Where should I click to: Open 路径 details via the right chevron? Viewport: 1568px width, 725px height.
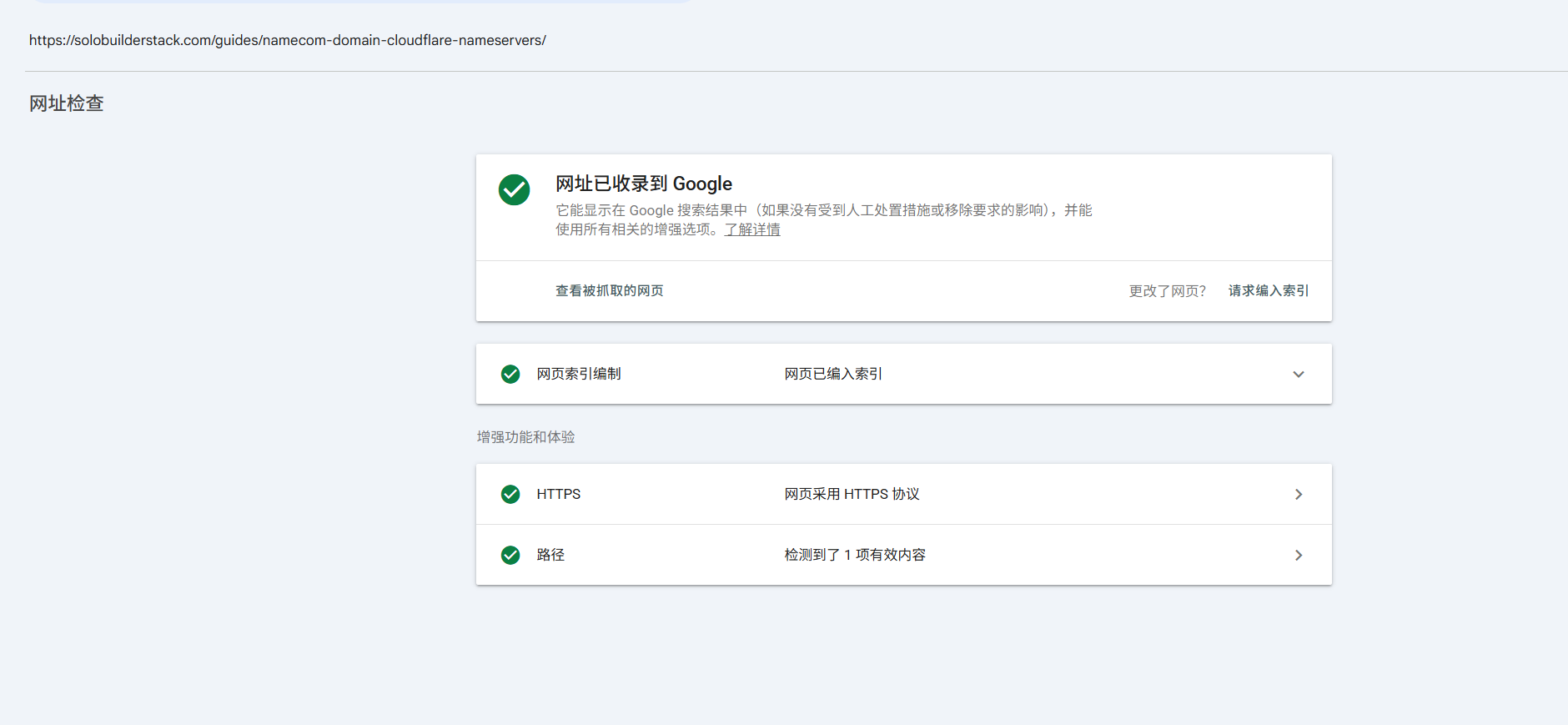click(x=1299, y=555)
